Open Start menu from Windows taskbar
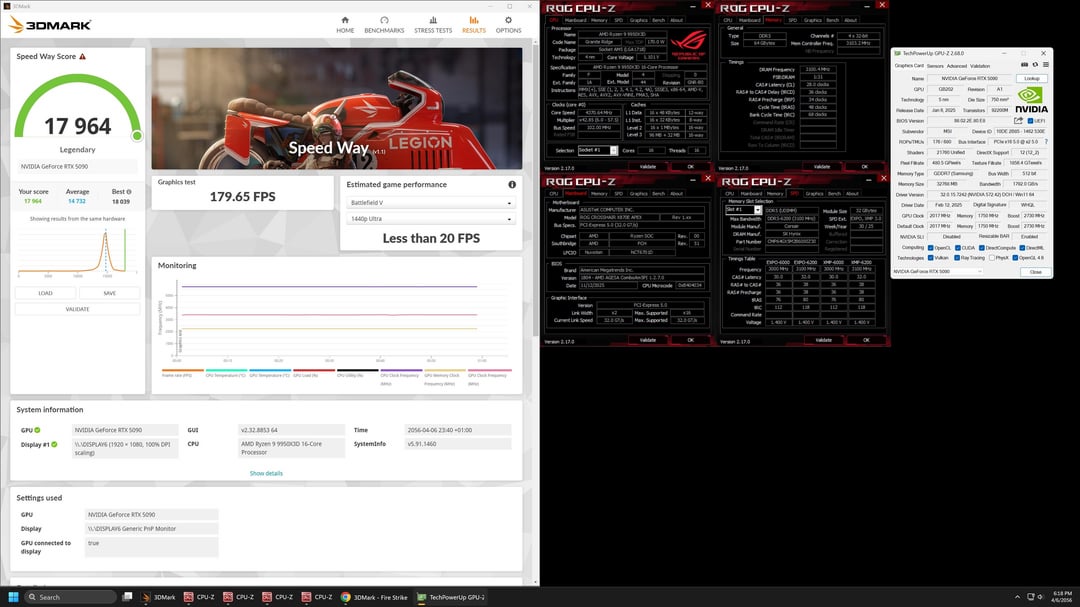Viewport: 1080px width, 607px height. point(14,597)
